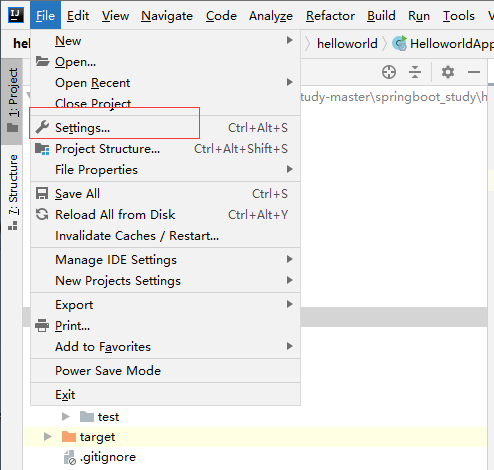Click the collapse all icon in project toolbar
This screenshot has height=470, width=494.
[415, 72]
